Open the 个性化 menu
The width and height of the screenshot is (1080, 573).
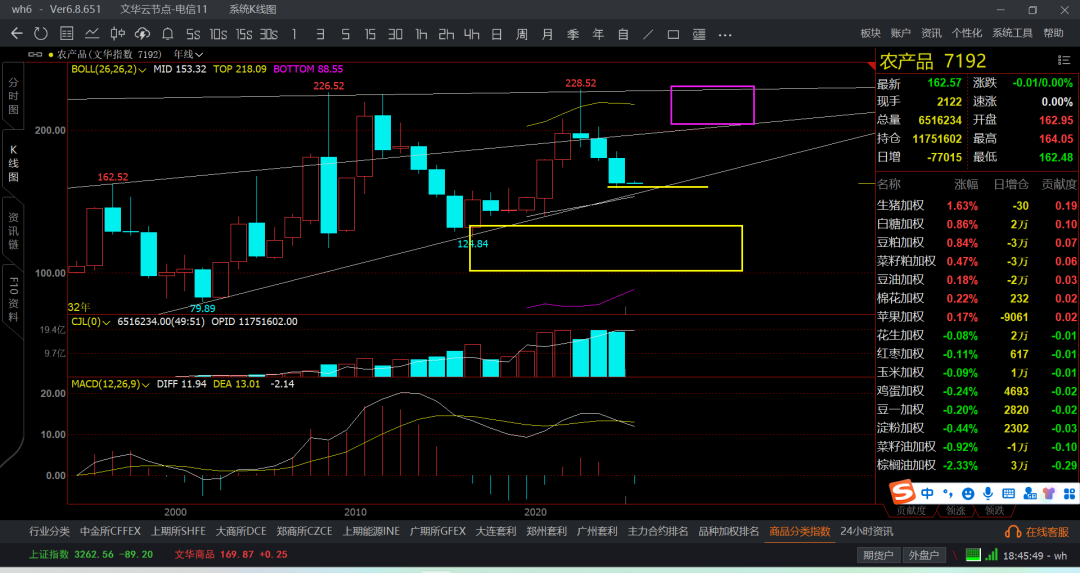click(966, 33)
